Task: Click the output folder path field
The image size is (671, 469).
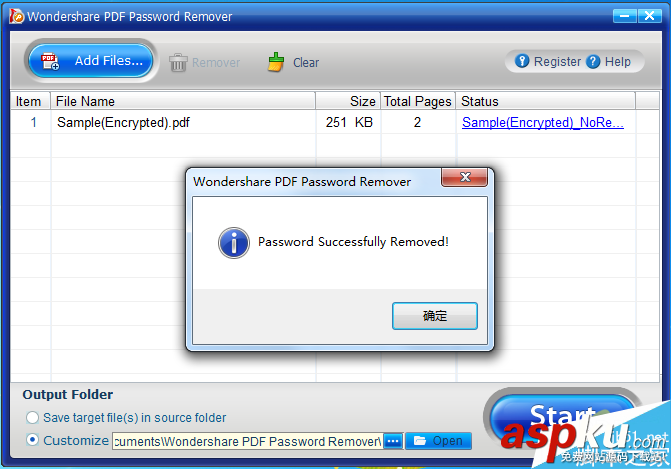Action: coord(247,441)
